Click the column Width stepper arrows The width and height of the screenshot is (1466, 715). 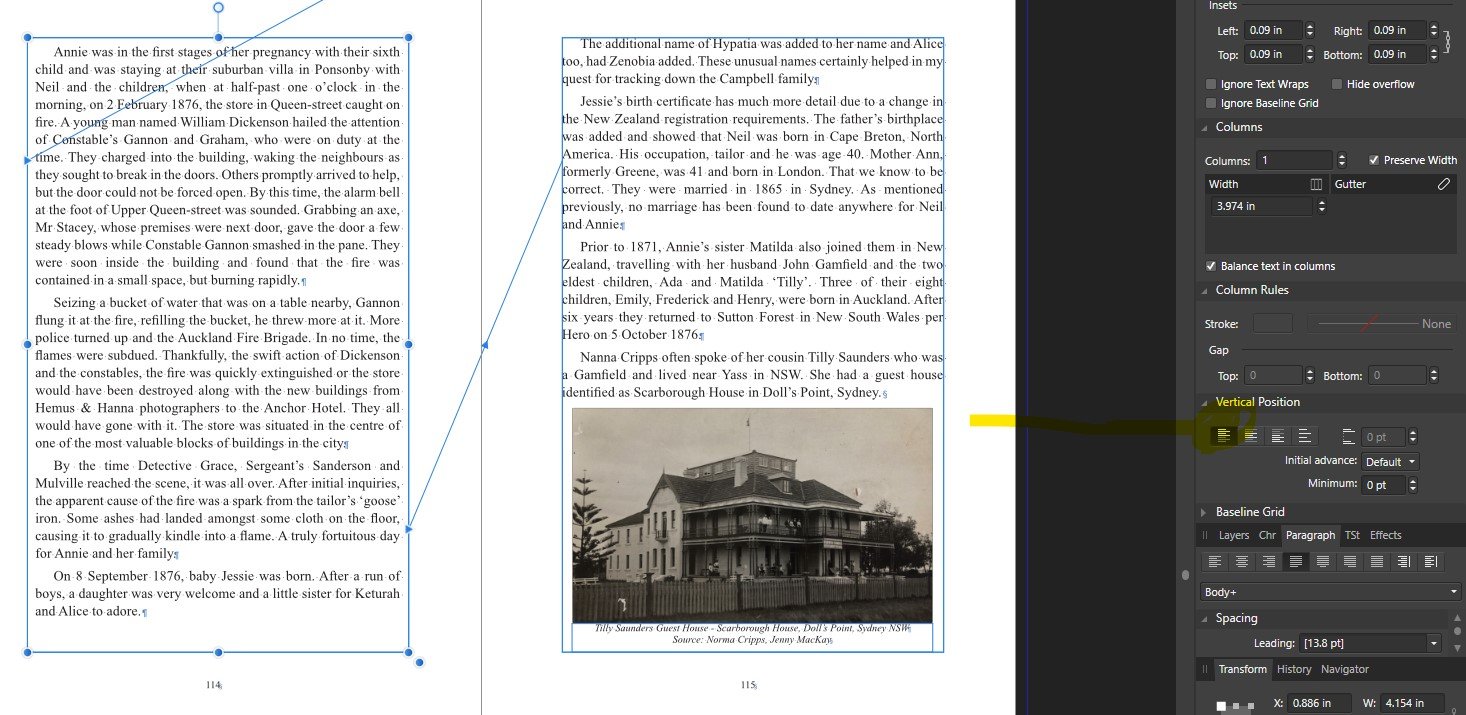[x=1322, y=206]
